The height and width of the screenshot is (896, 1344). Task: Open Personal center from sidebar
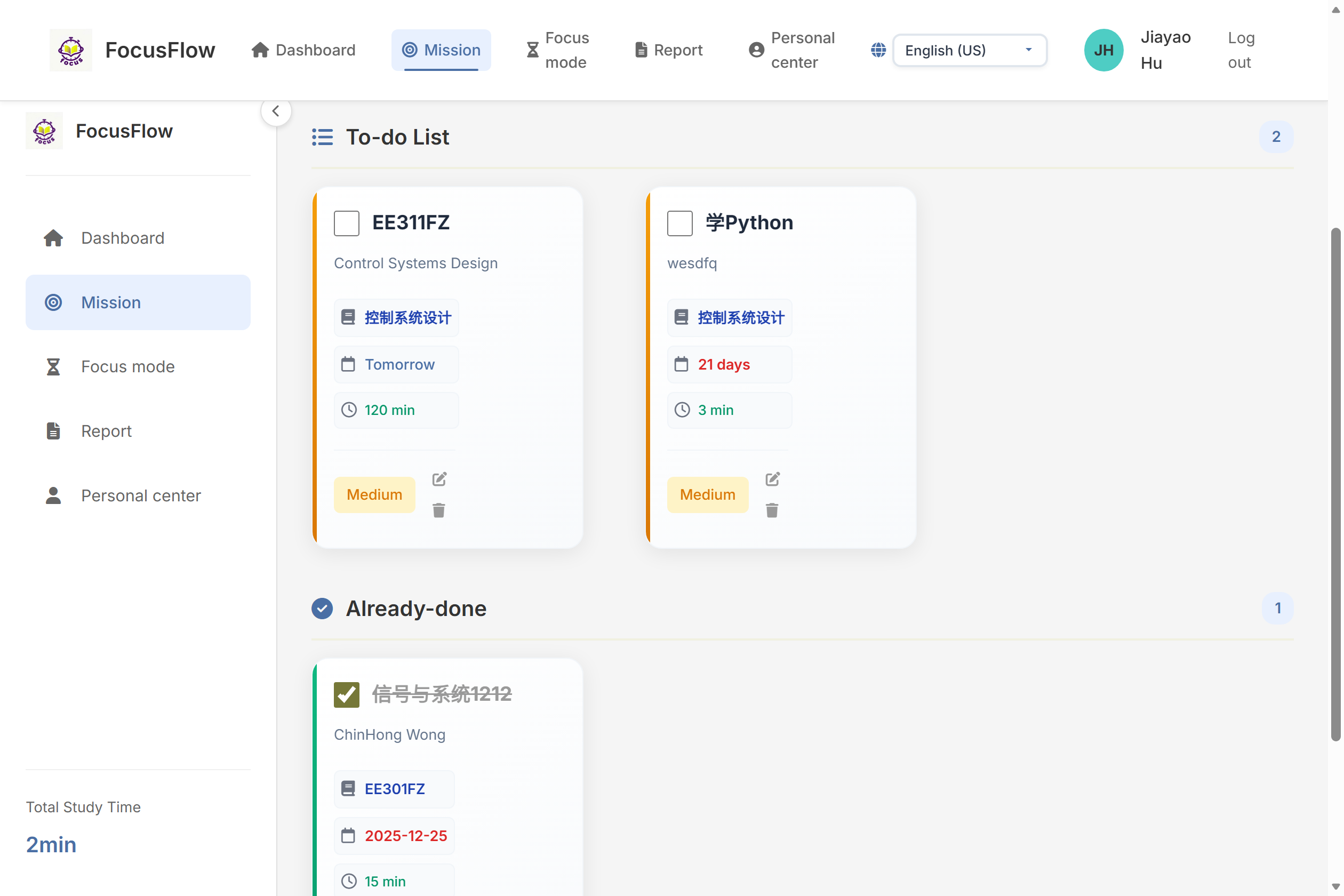point(141,495)
